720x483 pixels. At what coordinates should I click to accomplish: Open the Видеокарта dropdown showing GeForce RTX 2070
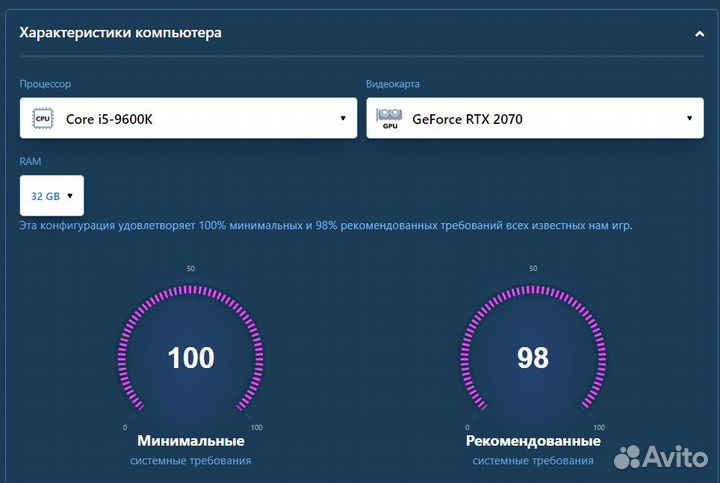point(535,118)
